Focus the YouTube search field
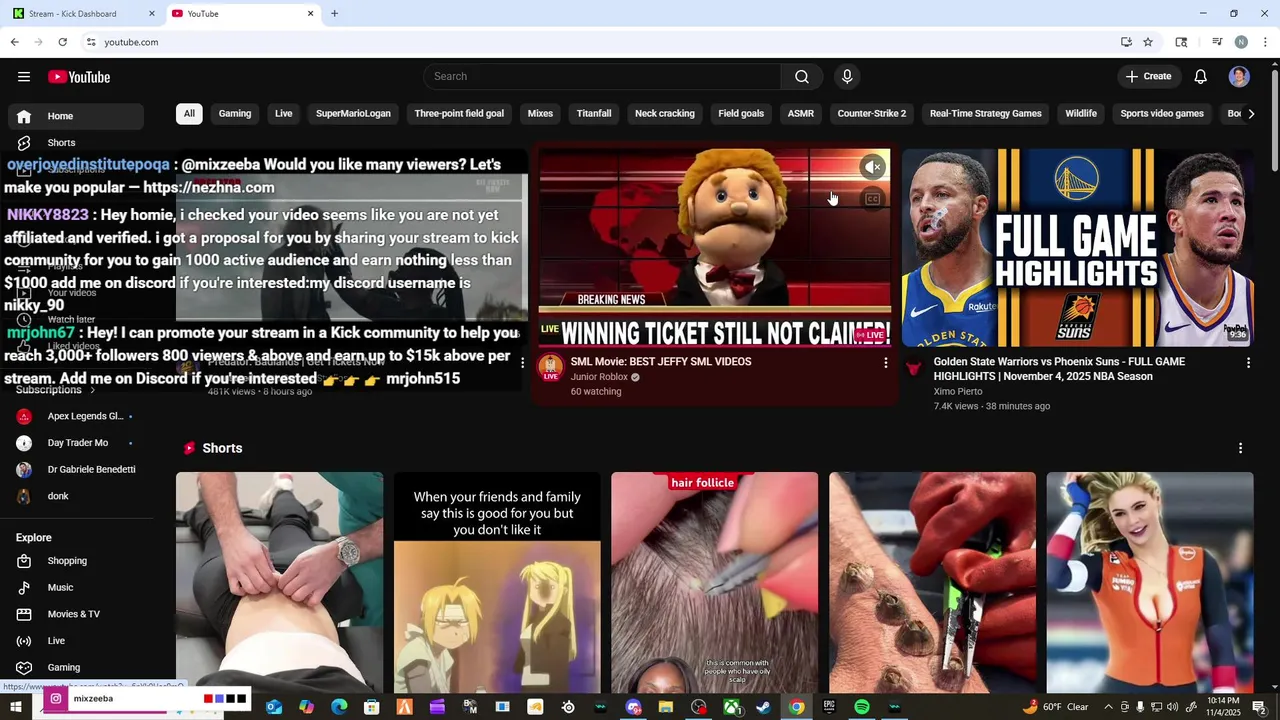Image resolution: width=1280 pixels, height=720 pixels. pos(603,77)
